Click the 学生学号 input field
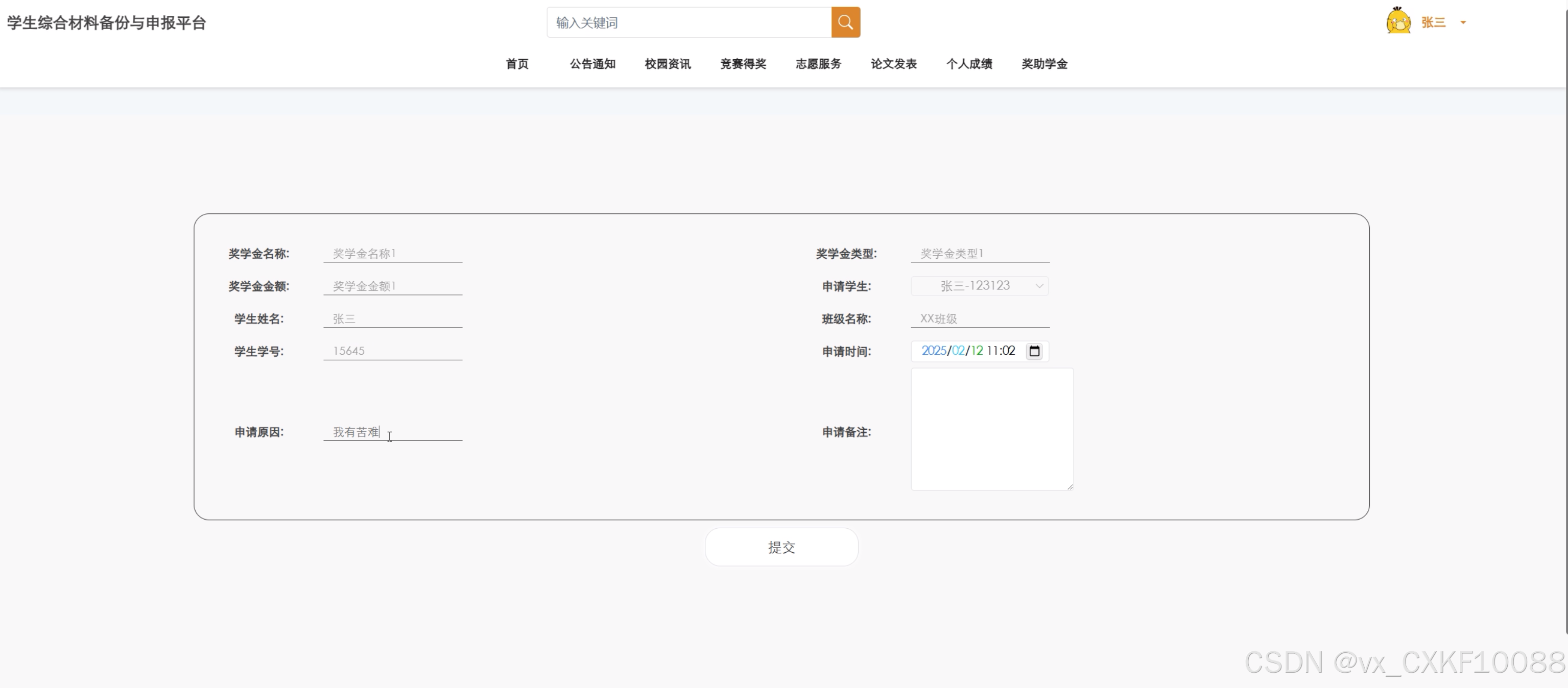This screenshot has width=1568, height=688. [x=393, y=351]
